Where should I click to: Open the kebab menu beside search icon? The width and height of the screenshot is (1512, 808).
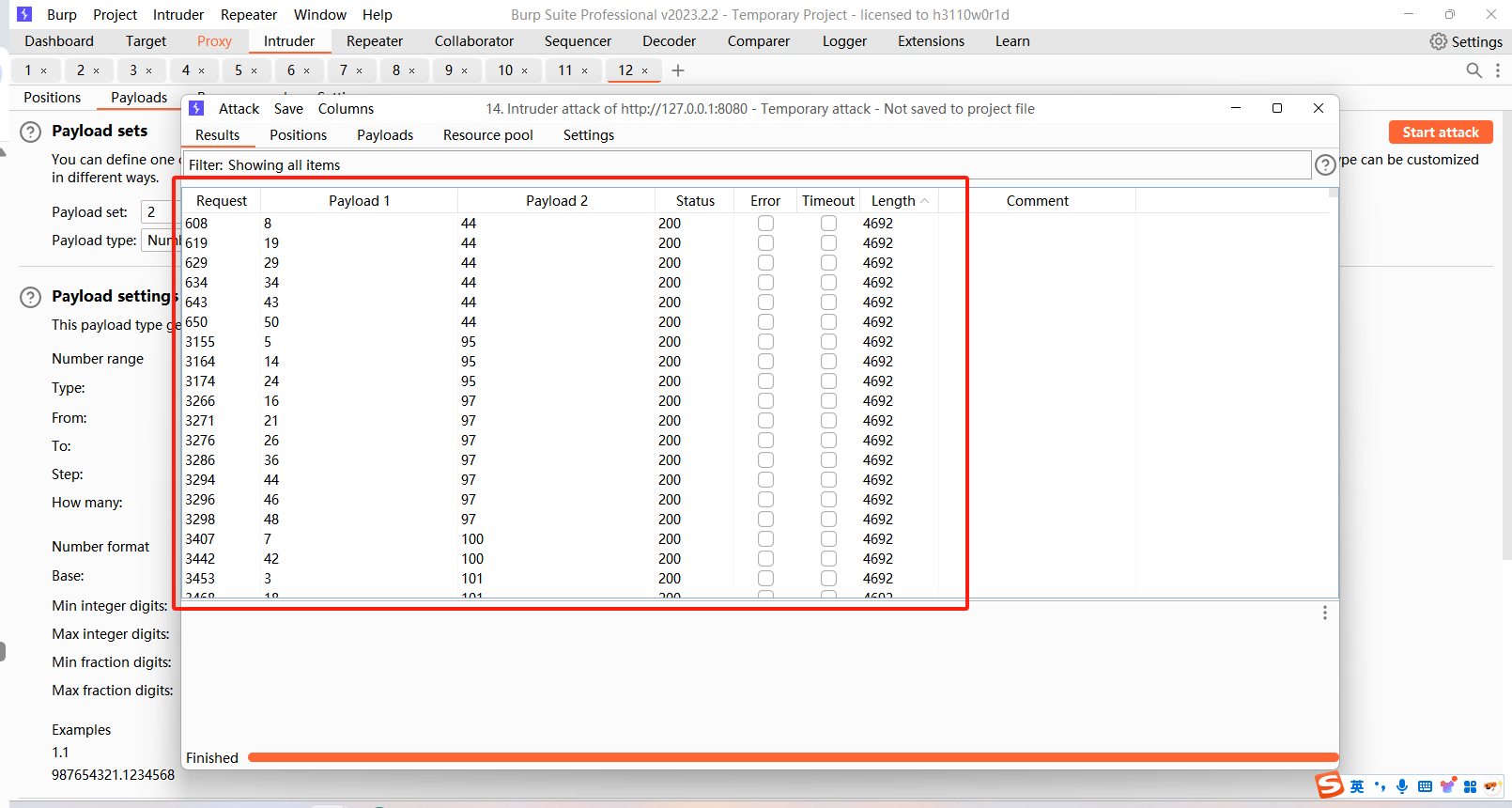coord(1498,70)
